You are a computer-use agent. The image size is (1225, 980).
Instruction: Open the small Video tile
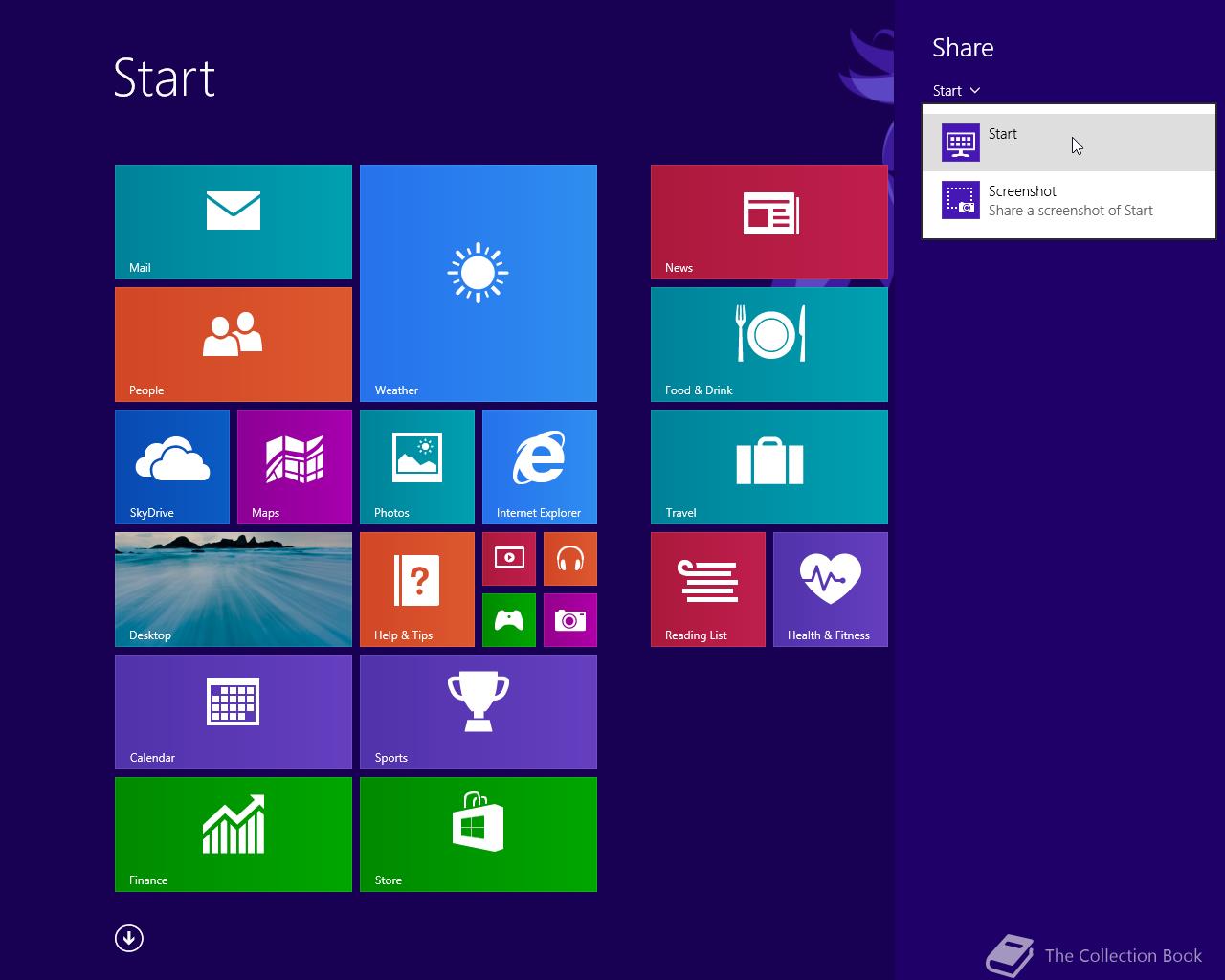[x=509, y=559]
